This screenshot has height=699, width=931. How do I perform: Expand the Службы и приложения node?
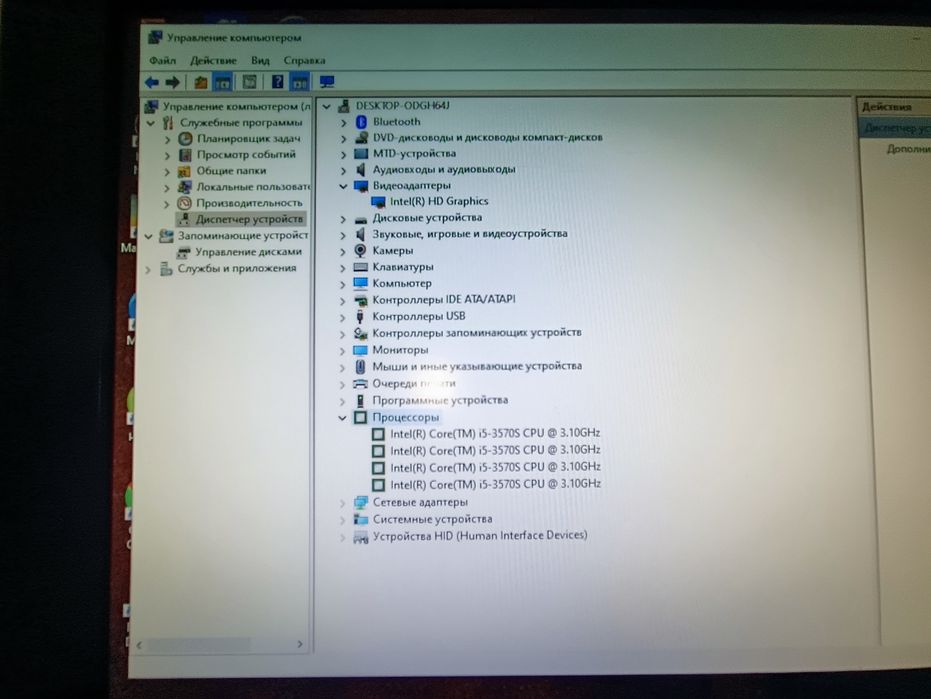point(148,270)
